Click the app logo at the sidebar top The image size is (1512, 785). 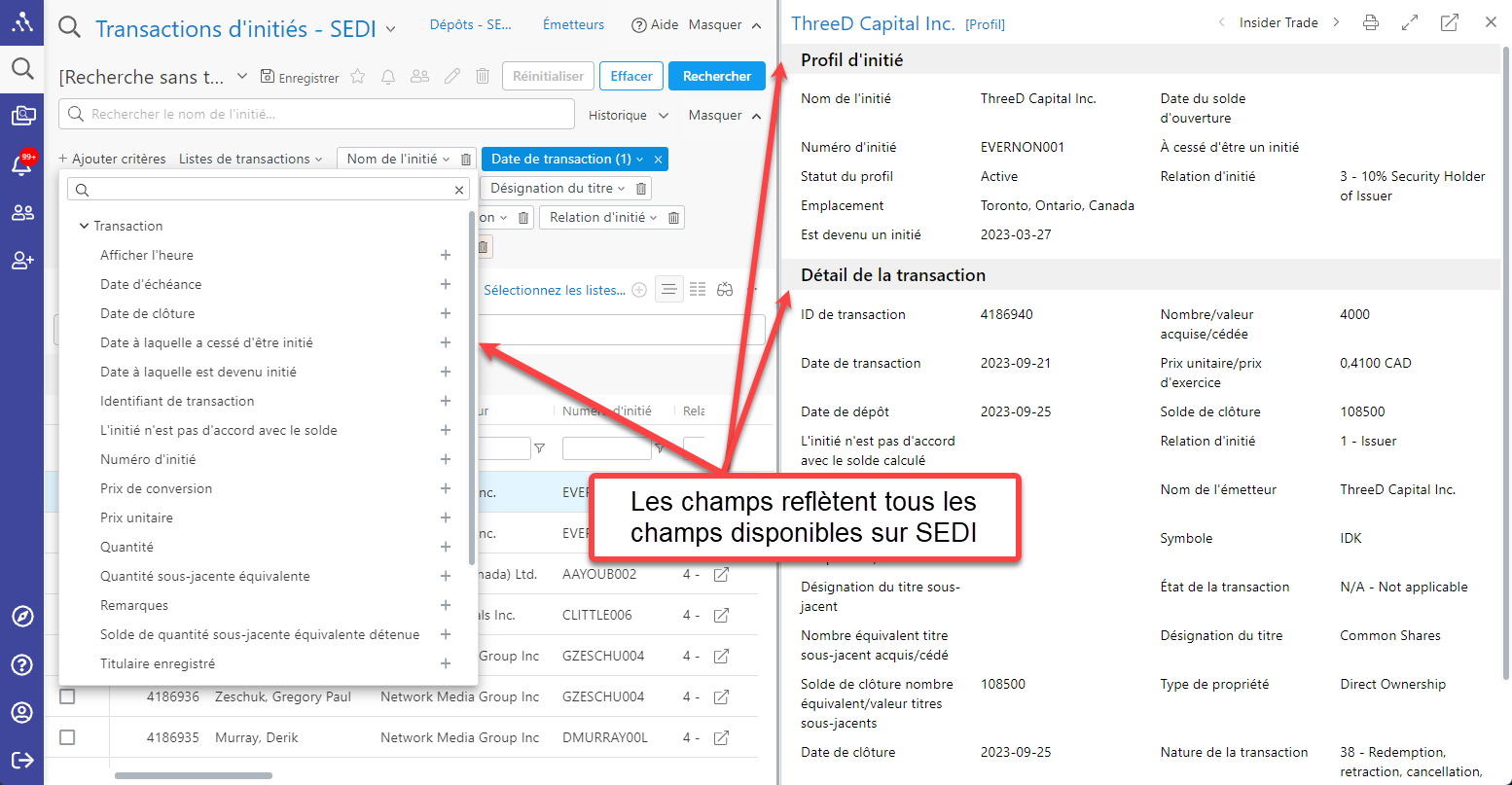pyautogui.click(x=21, y=21)
